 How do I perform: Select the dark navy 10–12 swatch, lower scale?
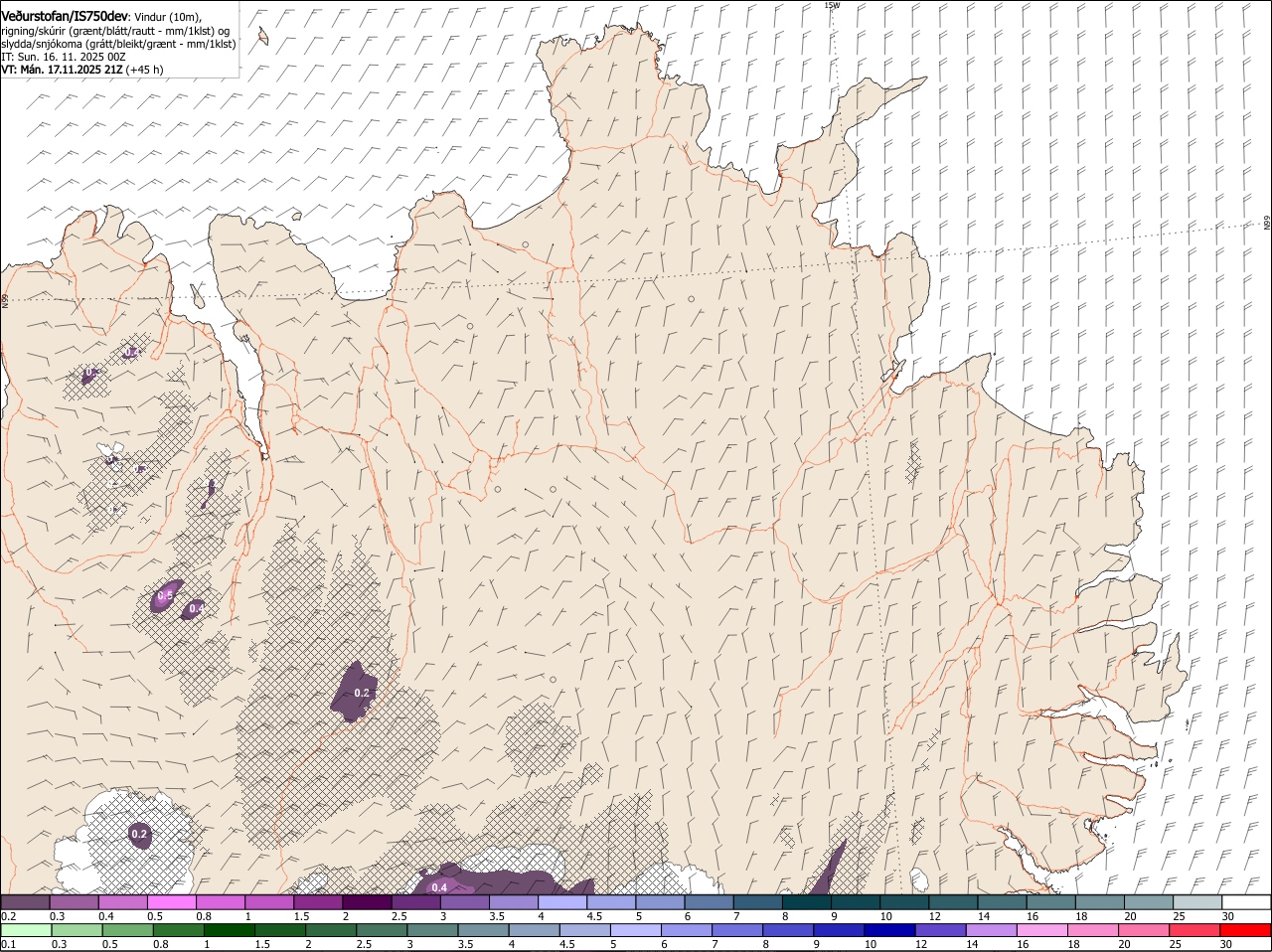pos(888,930)
